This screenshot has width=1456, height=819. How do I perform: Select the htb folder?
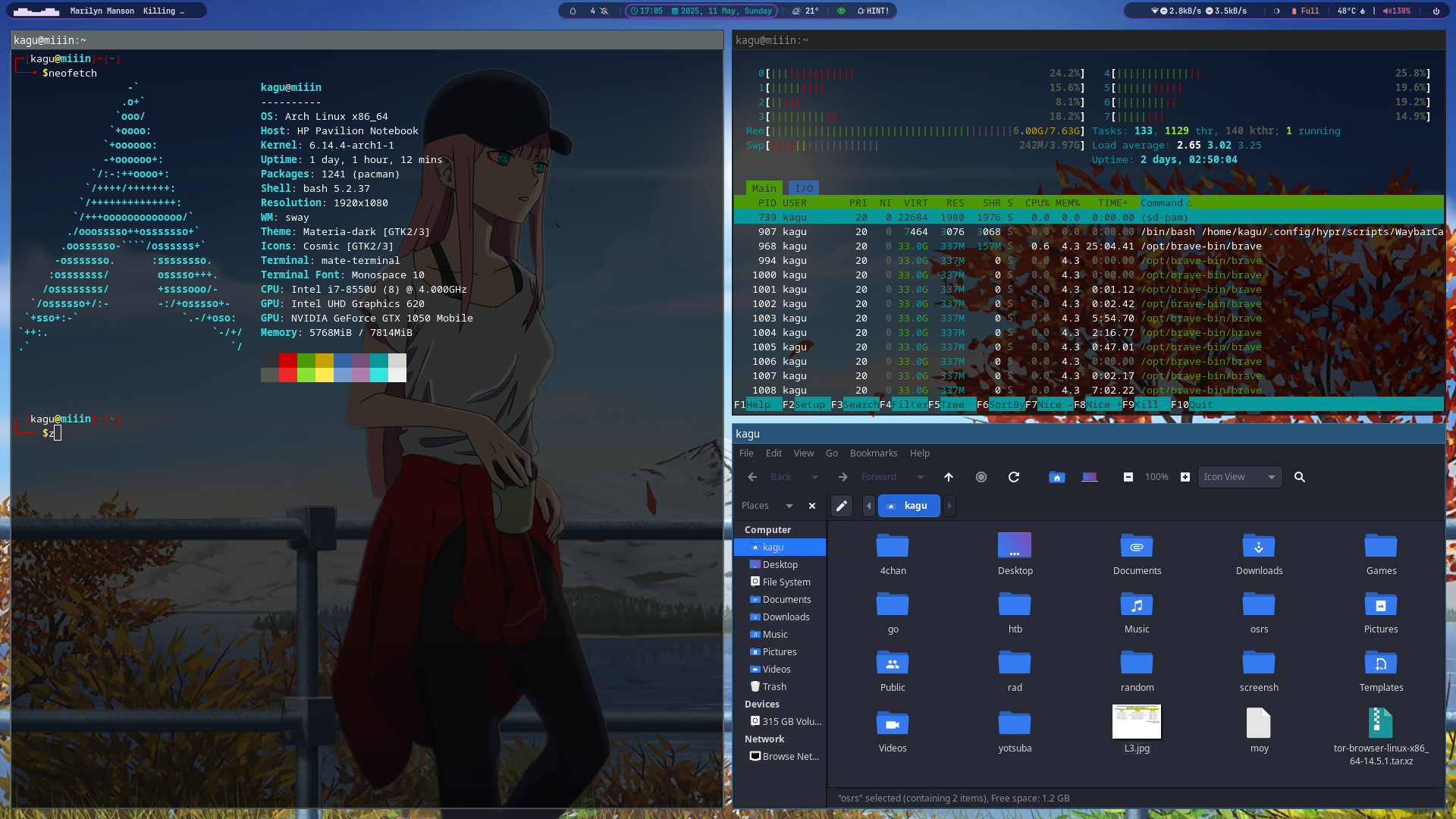1015,613
